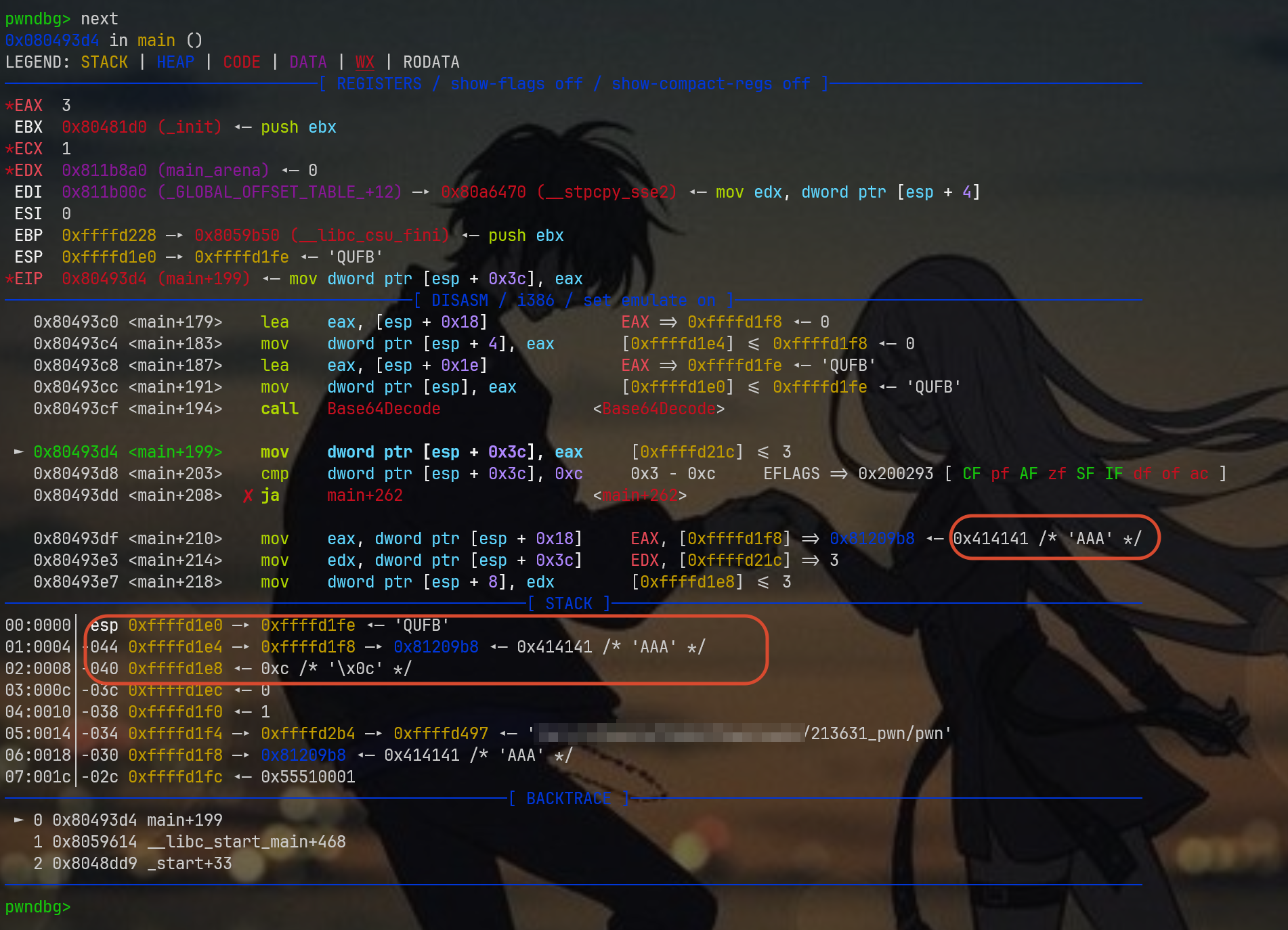
Task: Click disassembly line 0x80493c8 main+187
Action: [455, 366]
